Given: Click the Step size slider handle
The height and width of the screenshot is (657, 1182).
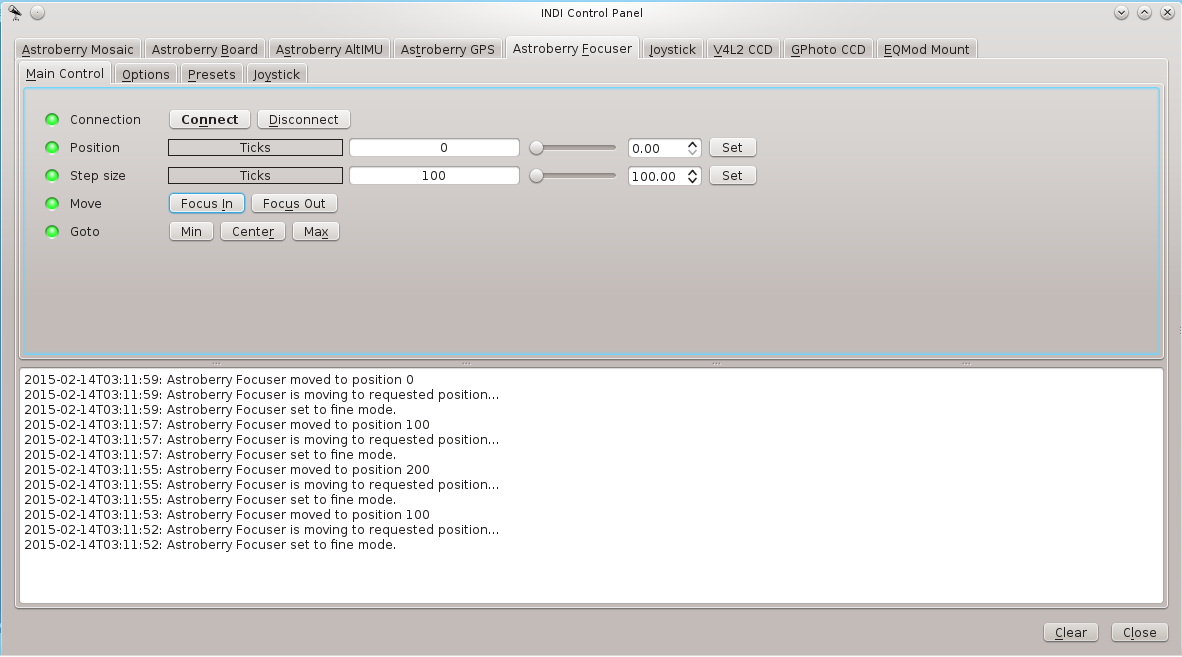Looking at the screenshot, I should tap(537, 176).
